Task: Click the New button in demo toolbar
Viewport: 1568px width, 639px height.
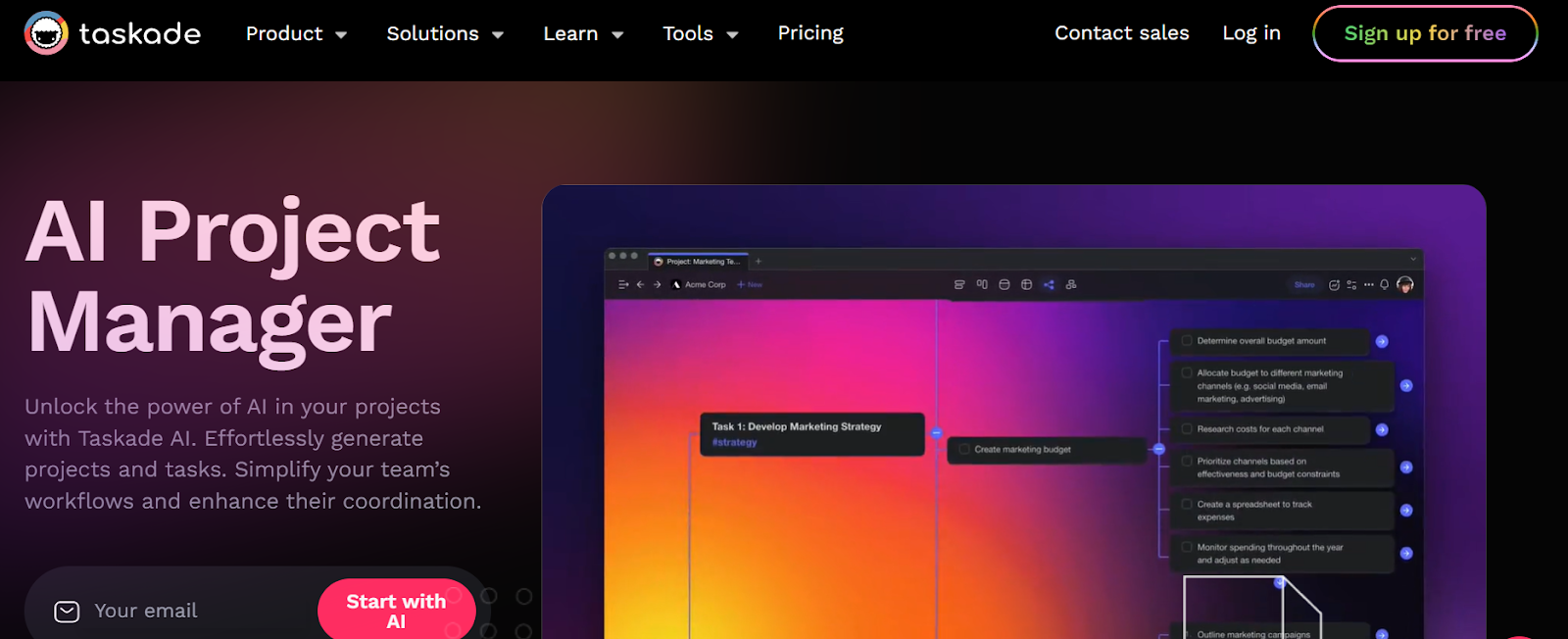Action: (x=750, y=285)
